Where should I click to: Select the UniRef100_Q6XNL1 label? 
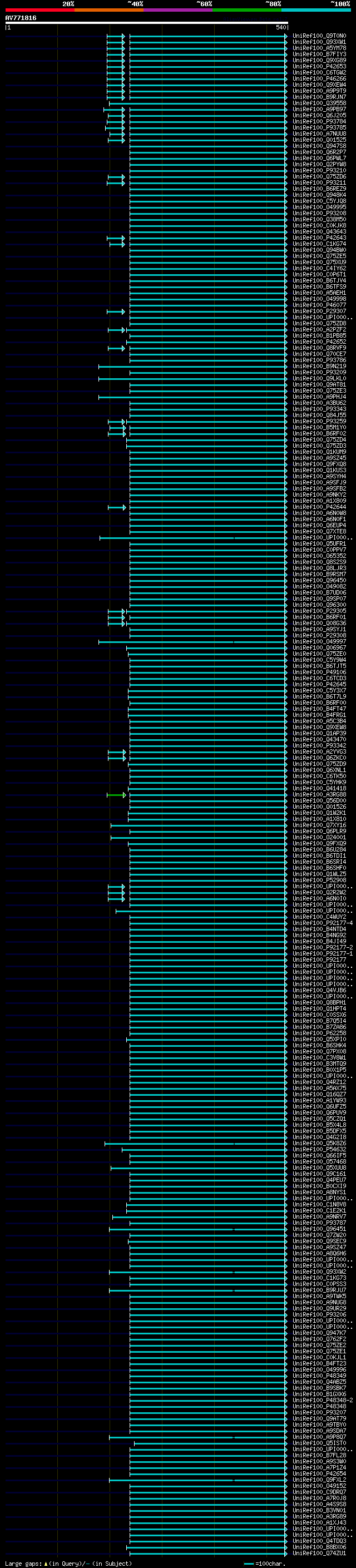[319, 770]
